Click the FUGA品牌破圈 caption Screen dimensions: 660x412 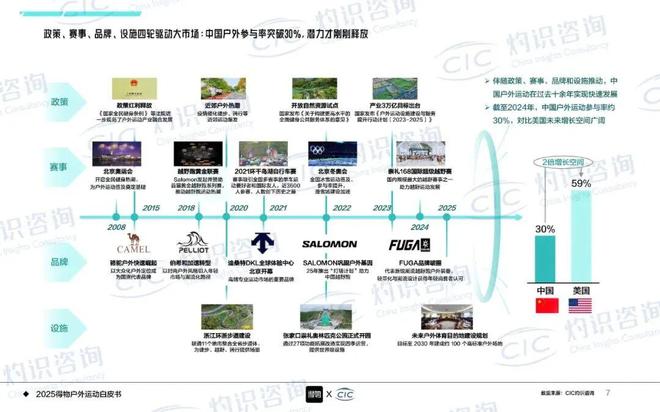click(420, 263)
